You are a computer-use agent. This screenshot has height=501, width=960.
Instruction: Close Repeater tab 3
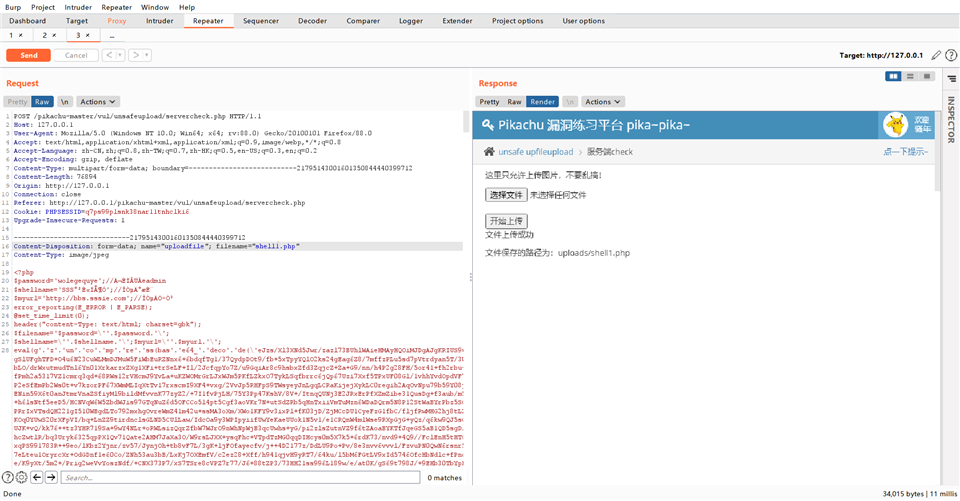pyautogui.click(x=88, y=36)
